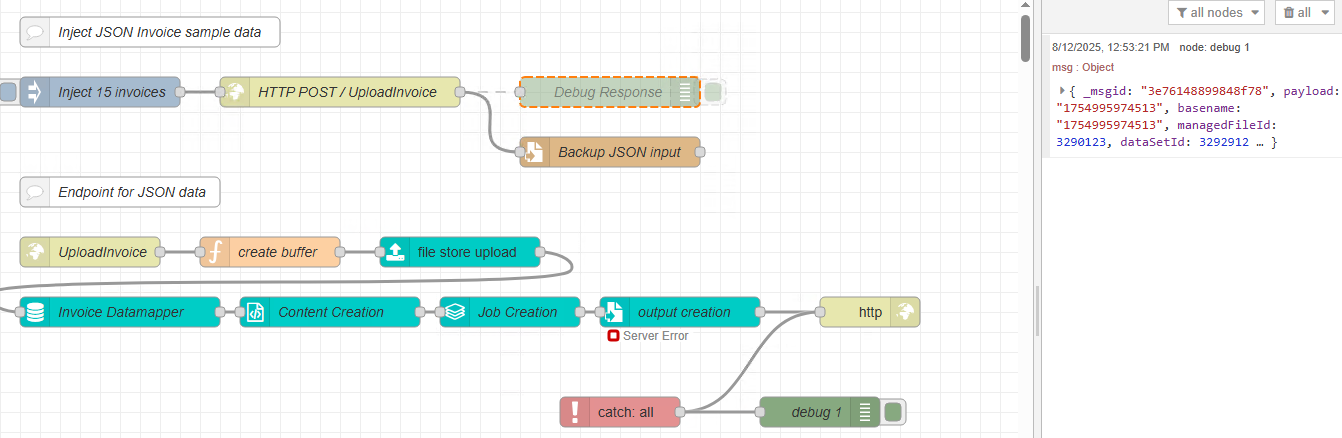Click the Content Creation document icon

click(x=255, y=312)
